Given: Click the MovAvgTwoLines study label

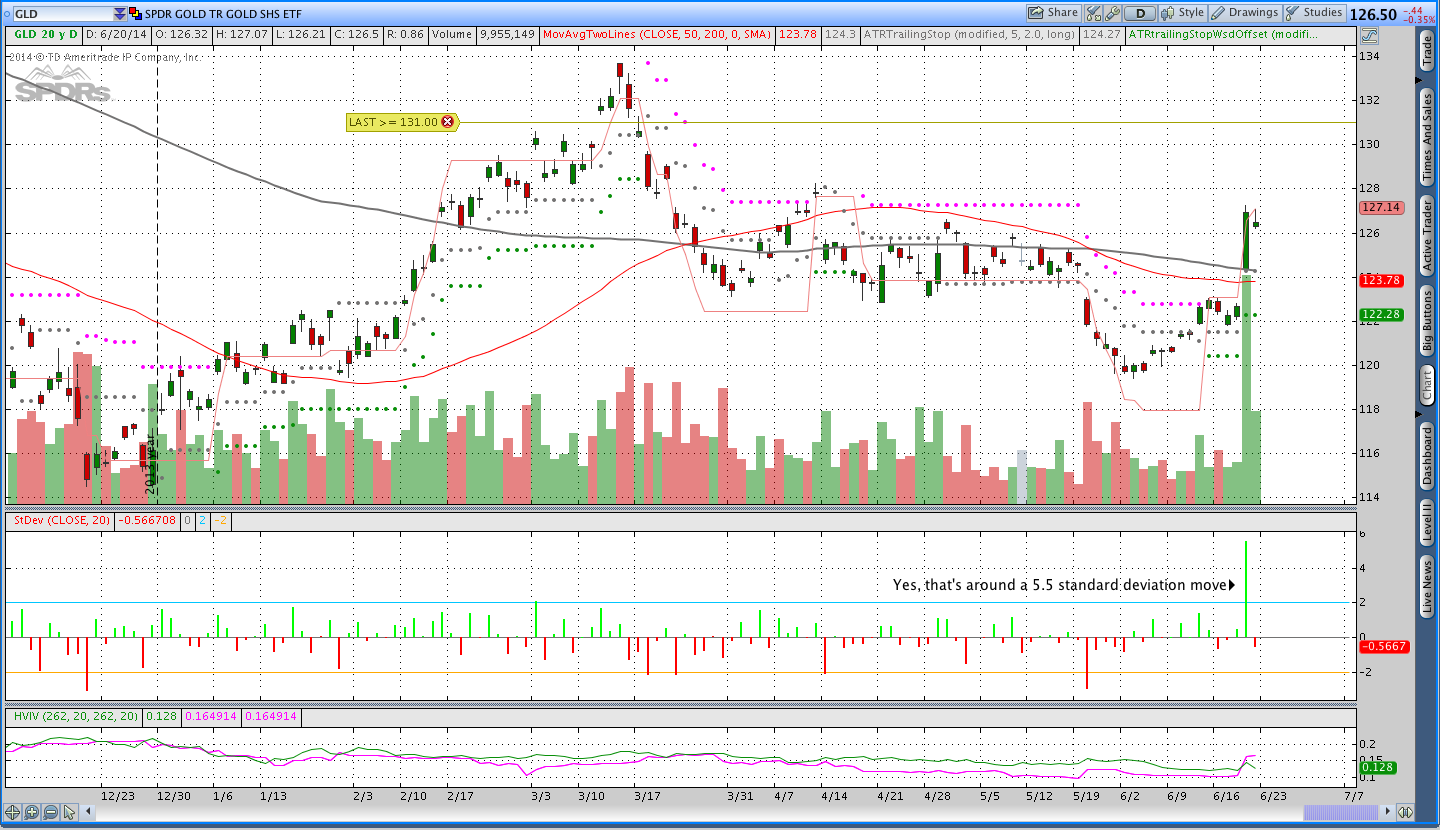Looking at the screenshot, I should pyautogui.click(x=657, y=34).
